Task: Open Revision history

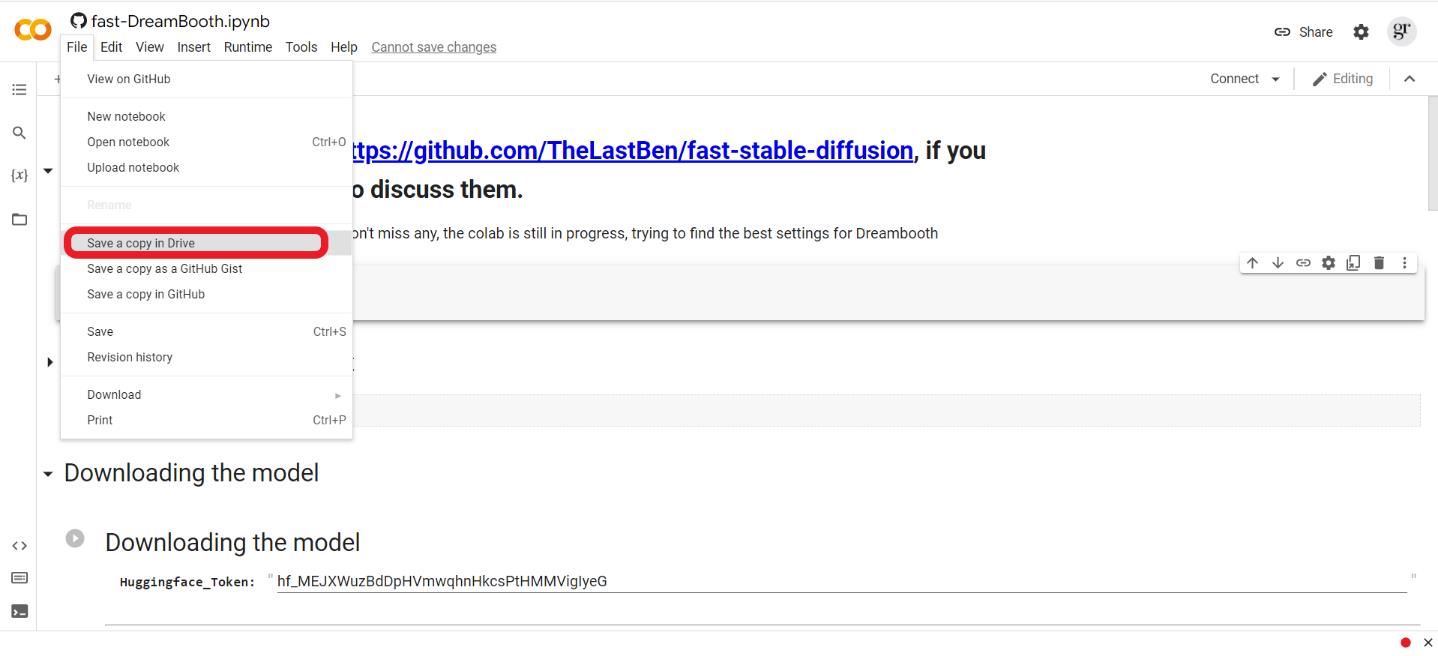Action: click(206, 357)
